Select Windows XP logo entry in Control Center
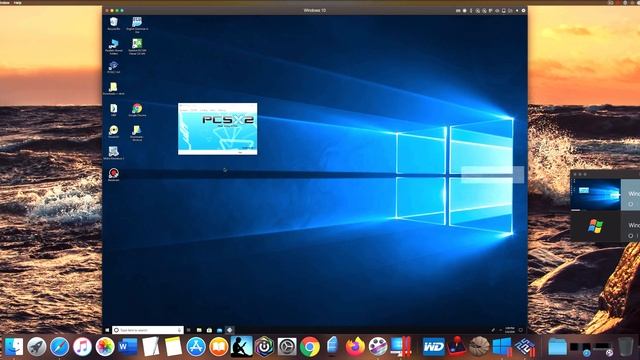Screen dimensions: 640x360 [596, 226]
